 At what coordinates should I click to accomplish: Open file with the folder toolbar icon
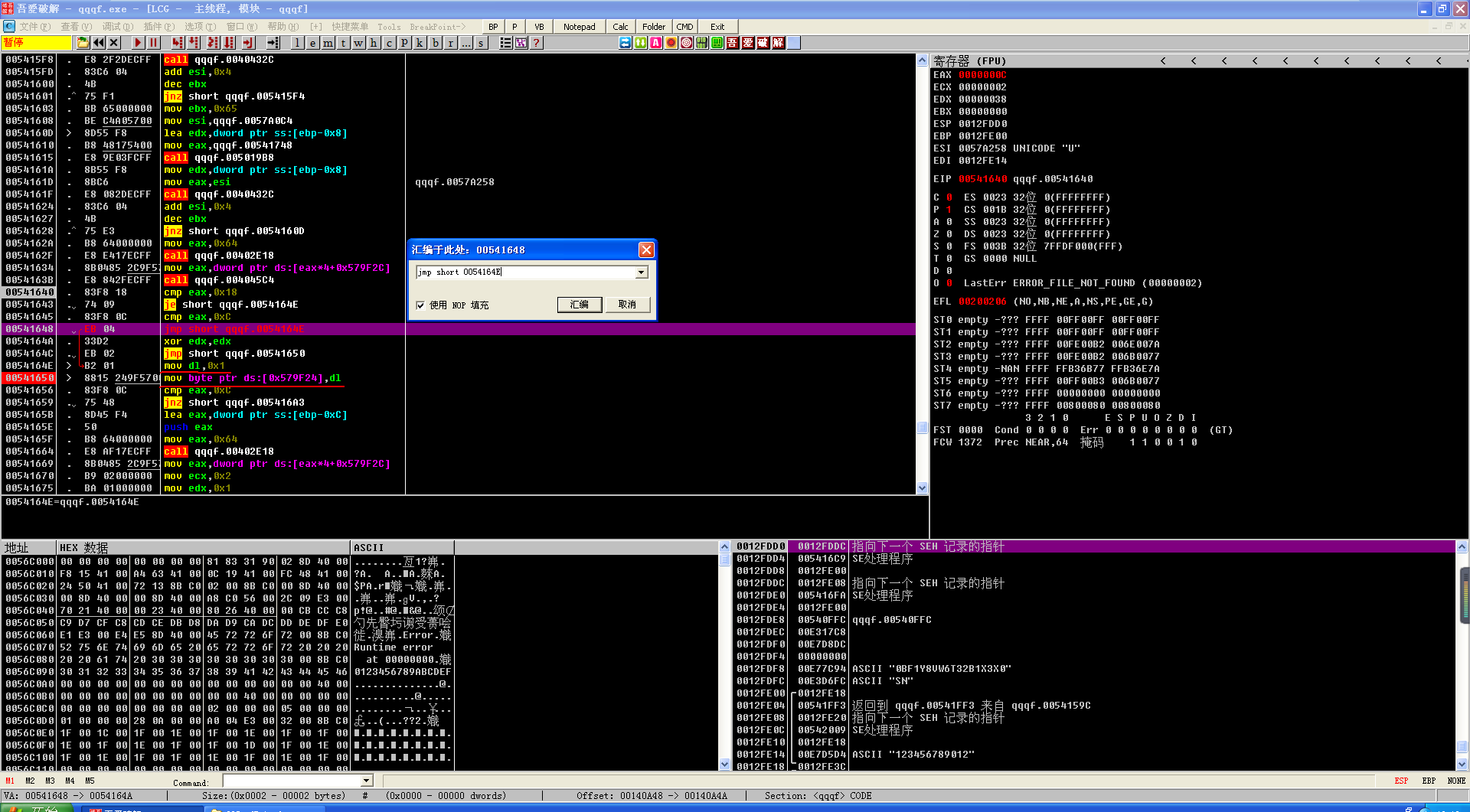tap(83, 43)
